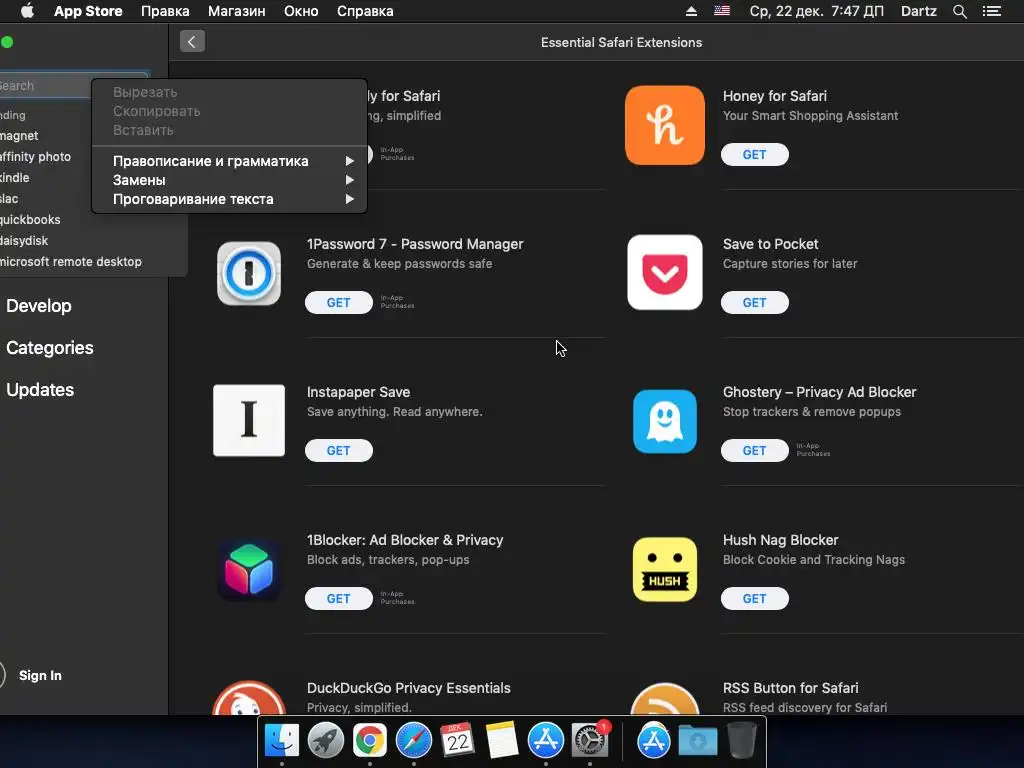1024x768 pixels.
Task: Open the Hush Nag Blocker title
Action: click(x=780, y=540)
